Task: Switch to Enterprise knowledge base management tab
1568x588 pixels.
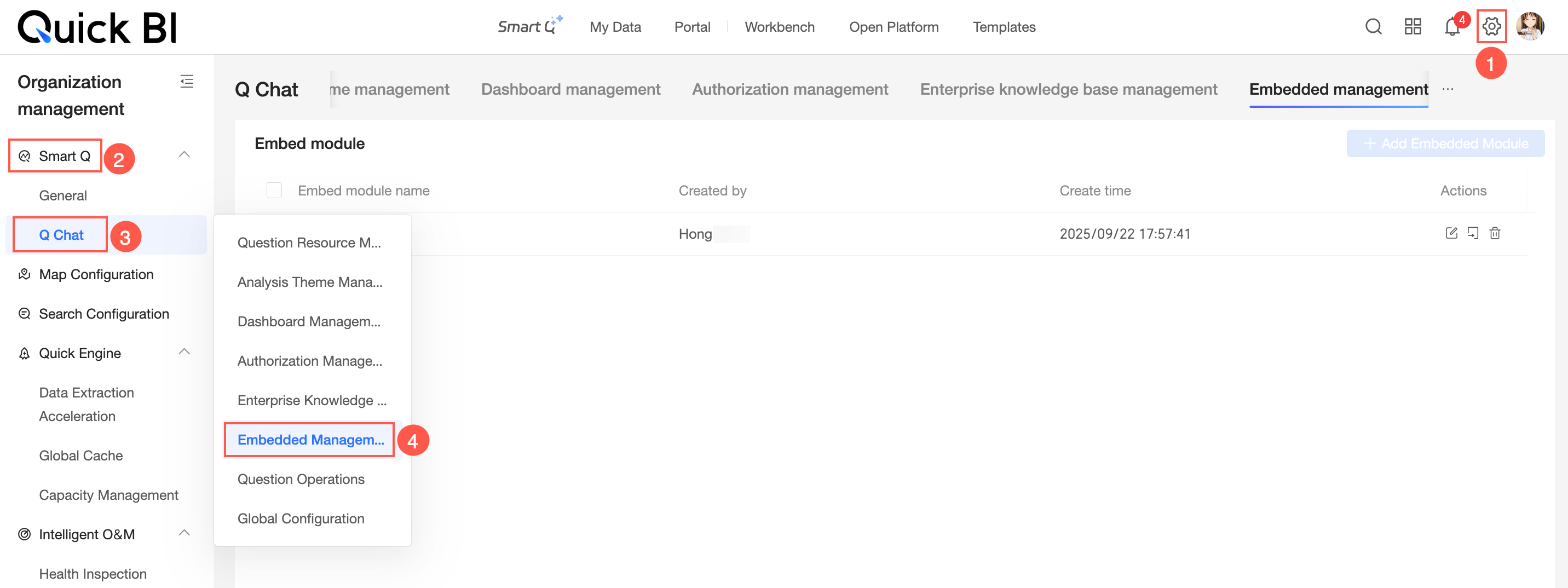Action: click(x=1069, y=89)
